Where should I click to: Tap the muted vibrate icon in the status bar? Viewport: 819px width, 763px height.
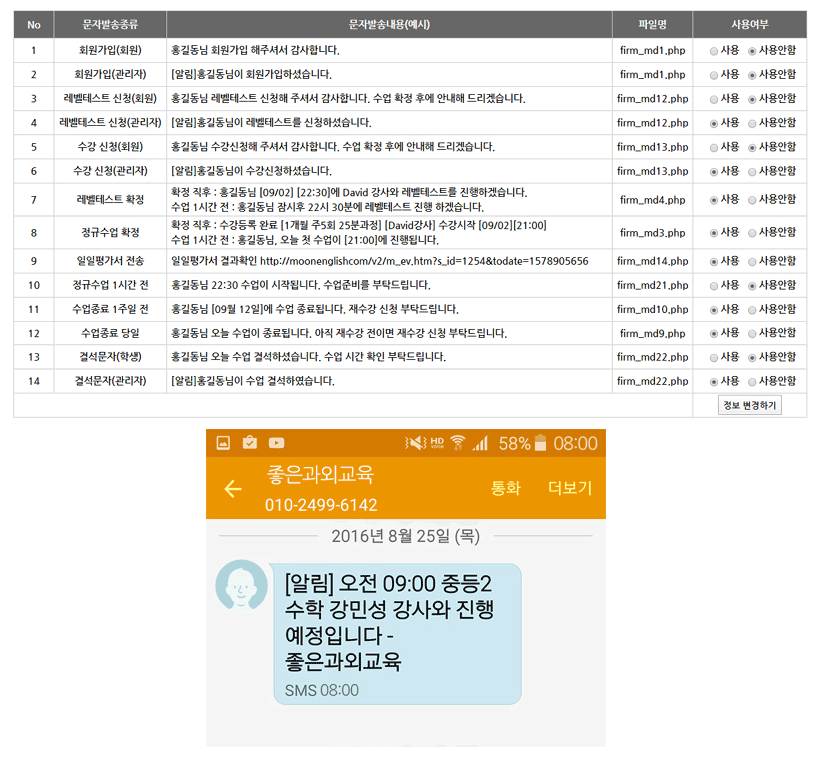point(414,443)
